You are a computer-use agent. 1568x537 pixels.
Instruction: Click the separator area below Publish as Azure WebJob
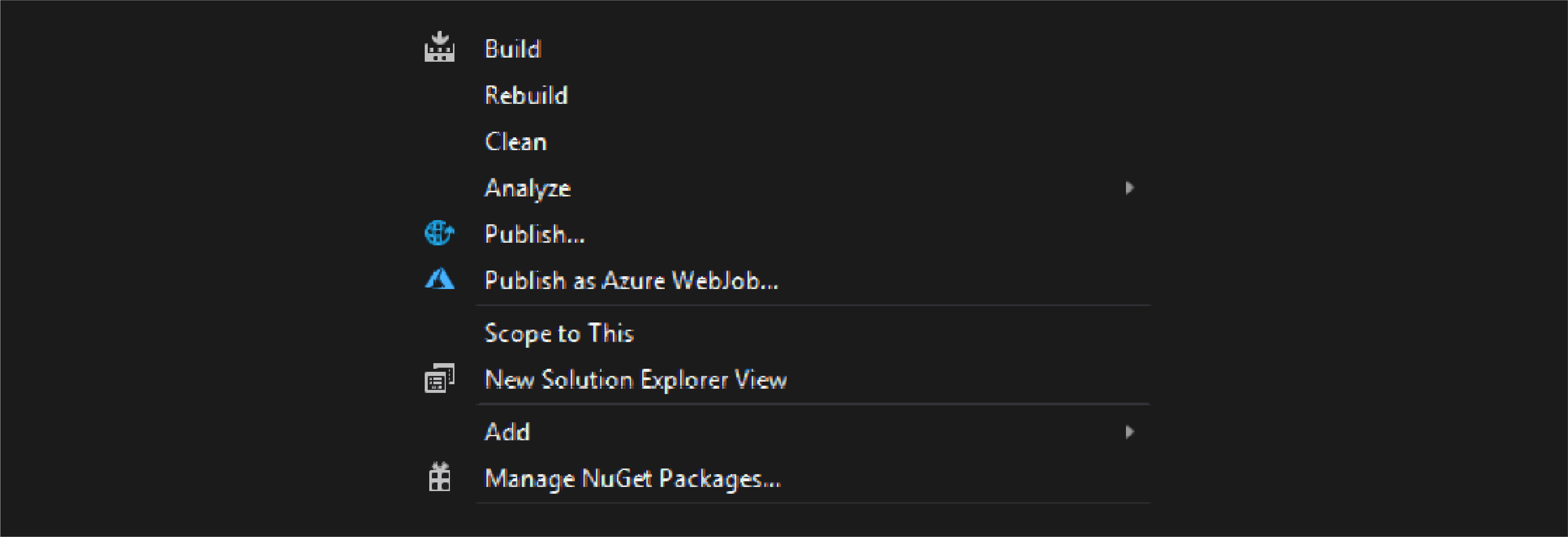tap(810, 304)
